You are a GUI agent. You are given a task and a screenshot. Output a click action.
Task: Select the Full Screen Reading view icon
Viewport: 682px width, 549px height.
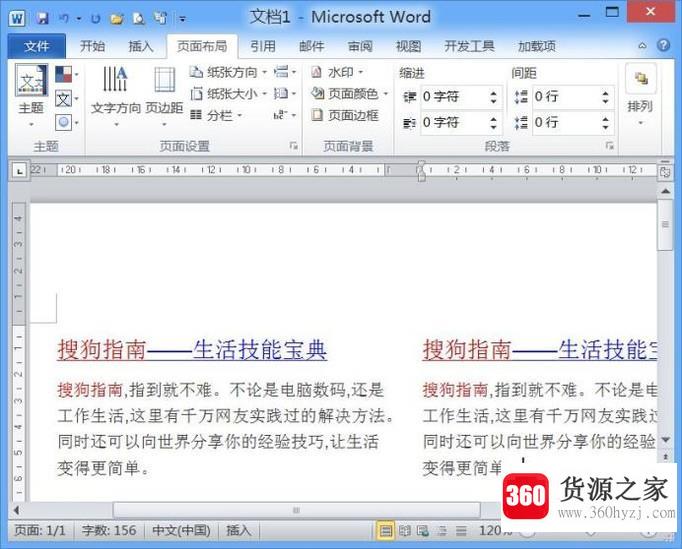tap(405, 531)
